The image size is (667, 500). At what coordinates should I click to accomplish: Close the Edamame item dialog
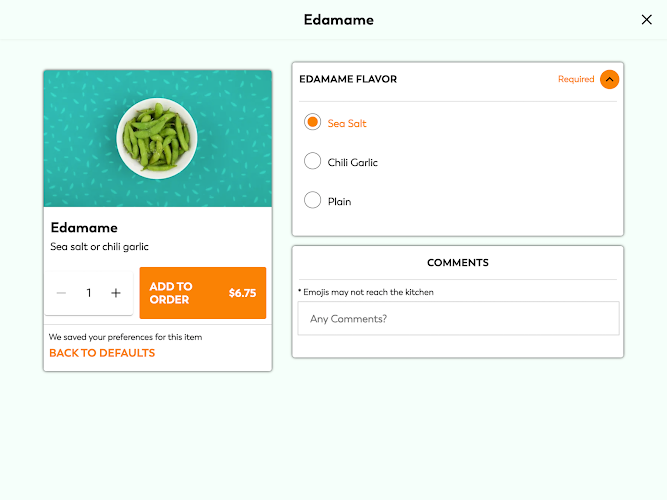(x=646, y=20)
